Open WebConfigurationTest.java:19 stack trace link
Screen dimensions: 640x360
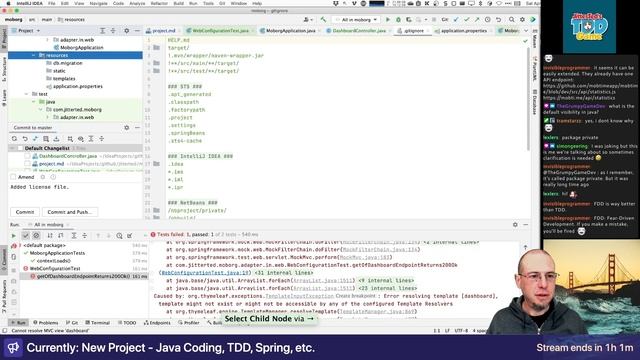pyautogui.click(x=205, y=273)
